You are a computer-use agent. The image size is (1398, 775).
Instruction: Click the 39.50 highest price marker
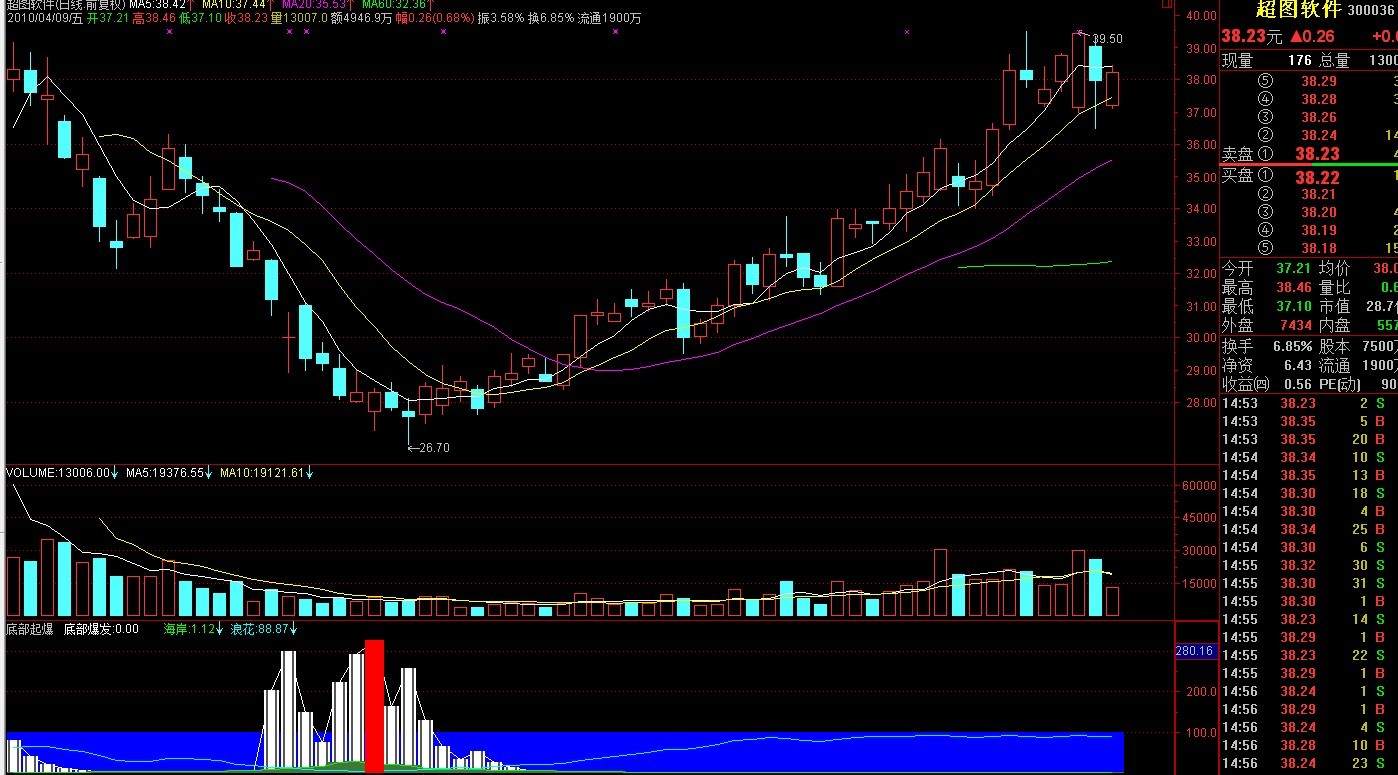coord(1106,39)
